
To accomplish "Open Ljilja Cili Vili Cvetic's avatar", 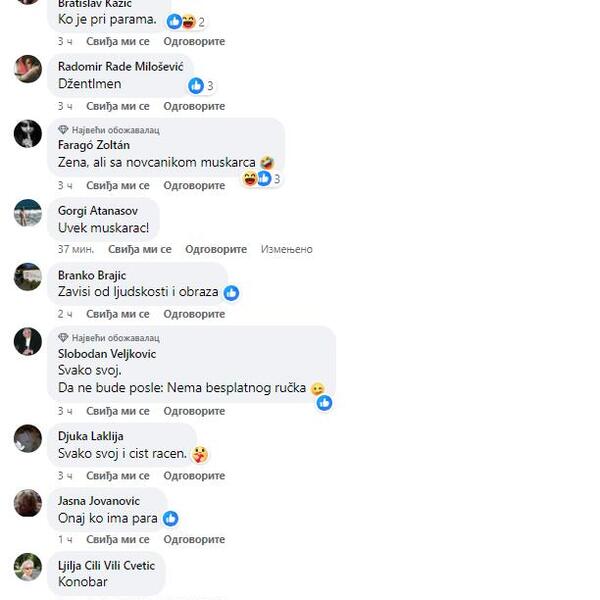I will (x=28, y=567).
